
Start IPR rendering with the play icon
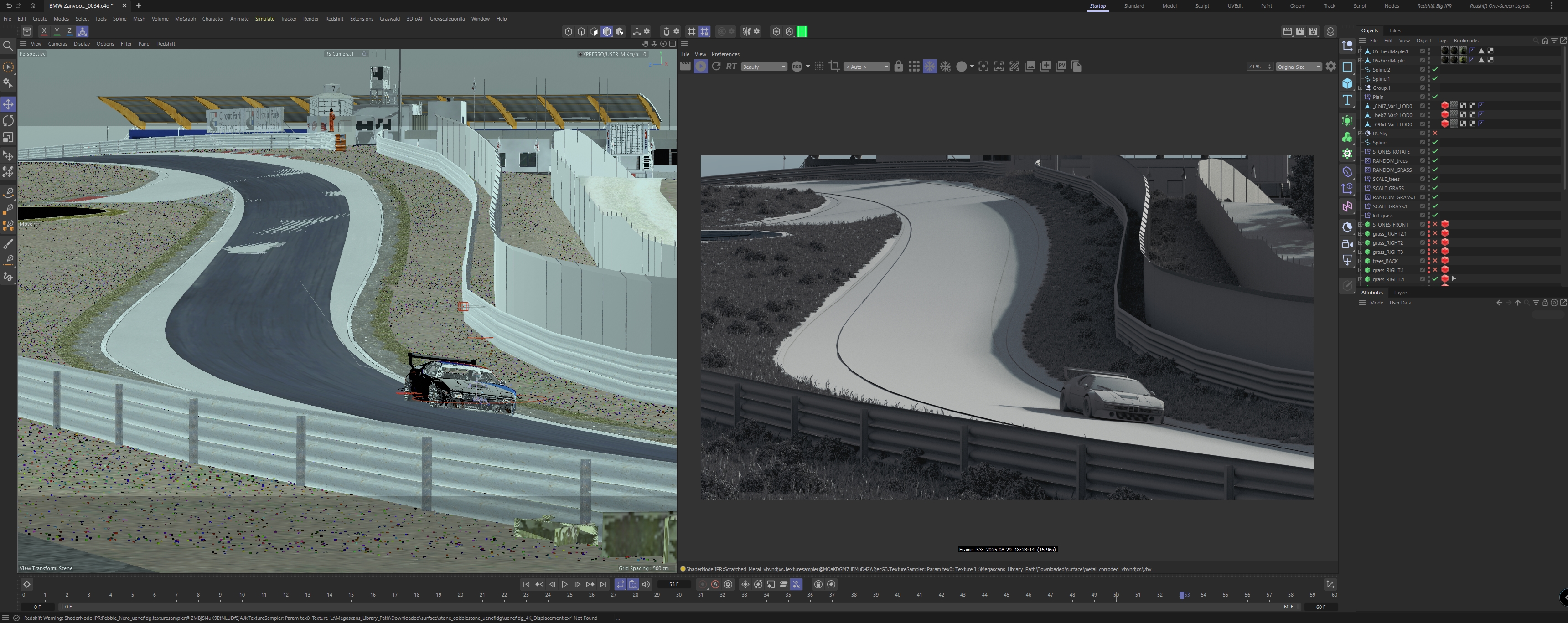click(701, 67)
